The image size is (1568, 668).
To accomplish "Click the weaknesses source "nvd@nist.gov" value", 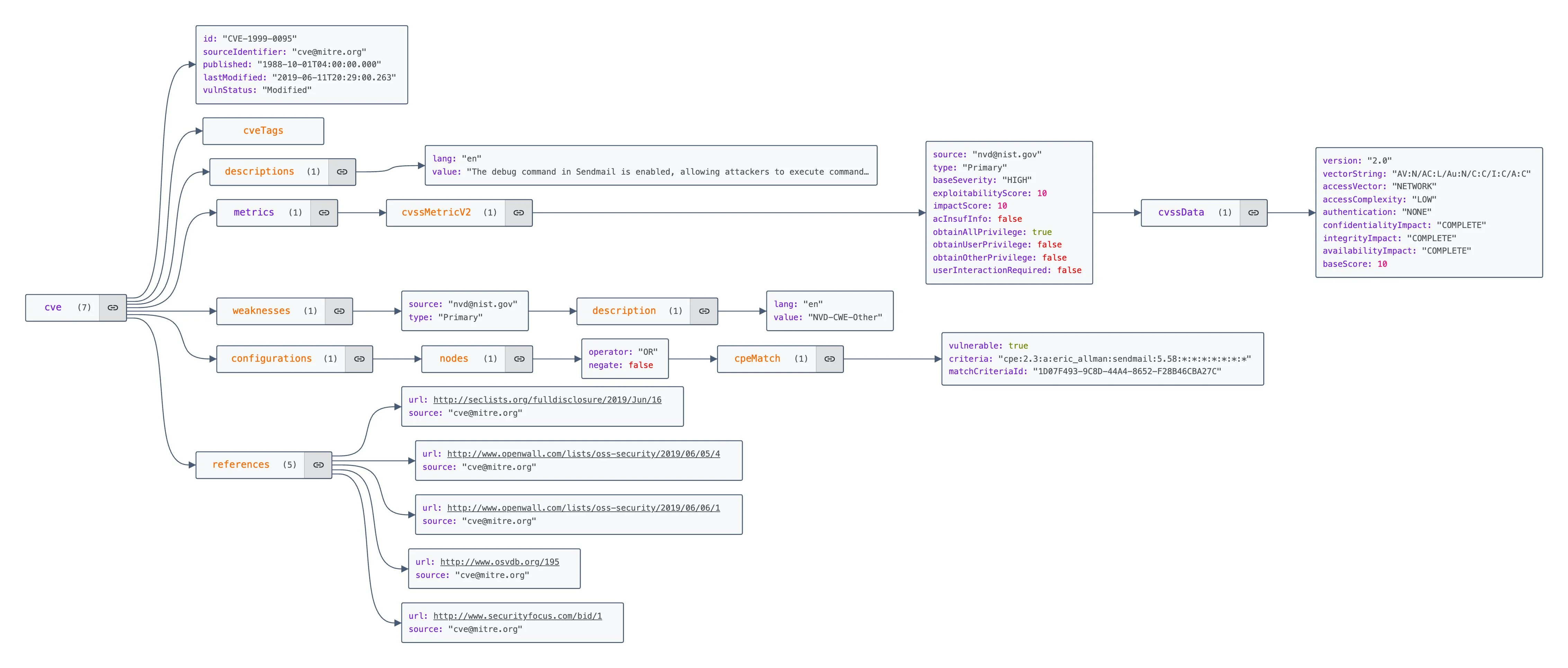I will pyautogui.click(x=482, y=305).
